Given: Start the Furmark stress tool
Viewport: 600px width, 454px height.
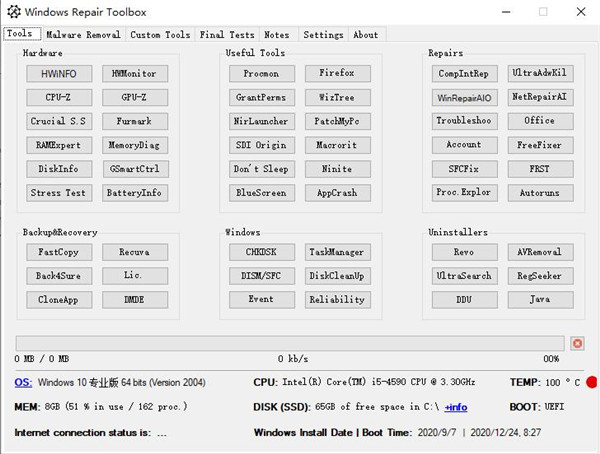Looking at the screenshot, I should tap(134, 121).
